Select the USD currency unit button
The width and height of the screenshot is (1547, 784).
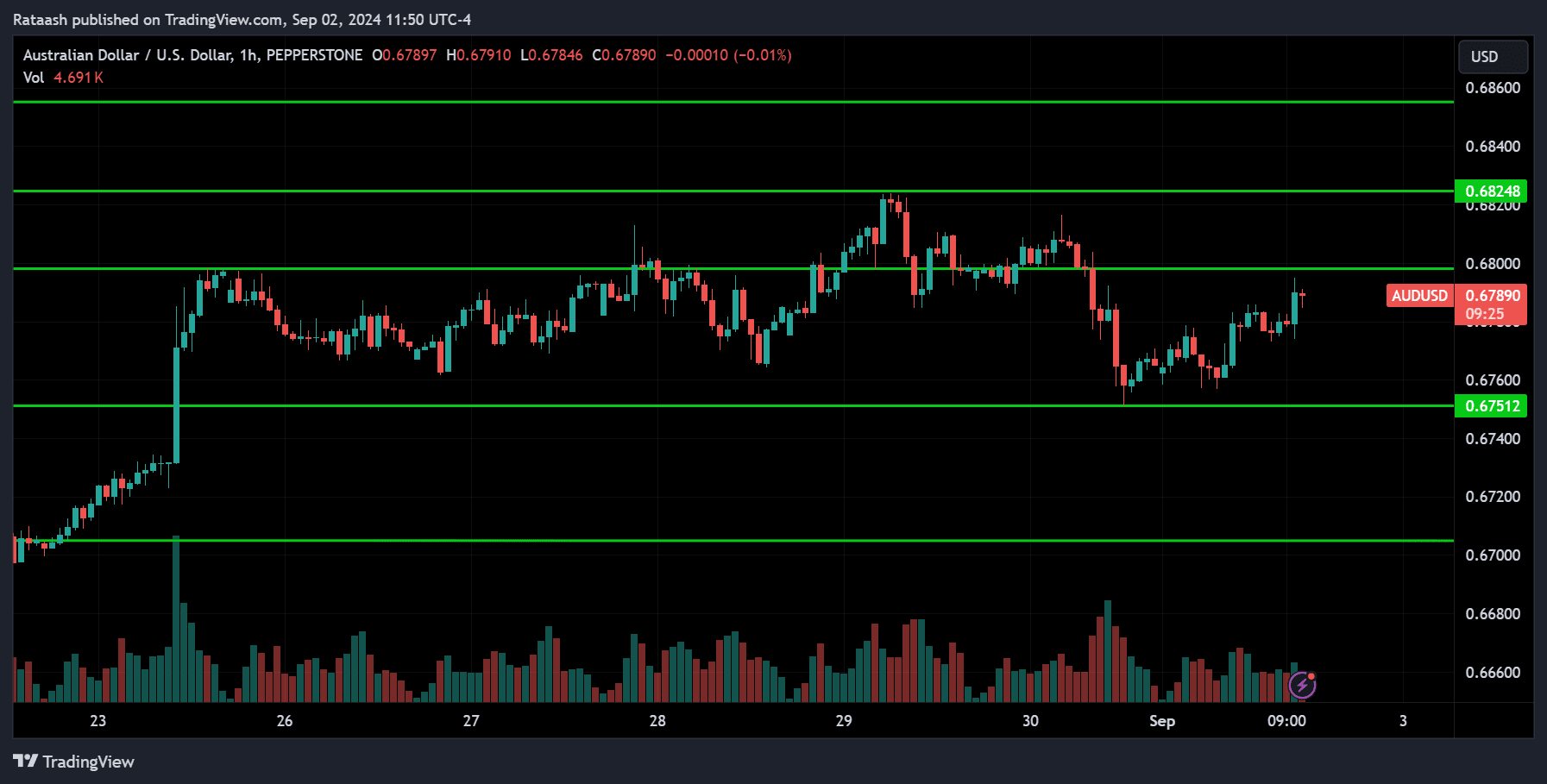[x=1492, y=57]
